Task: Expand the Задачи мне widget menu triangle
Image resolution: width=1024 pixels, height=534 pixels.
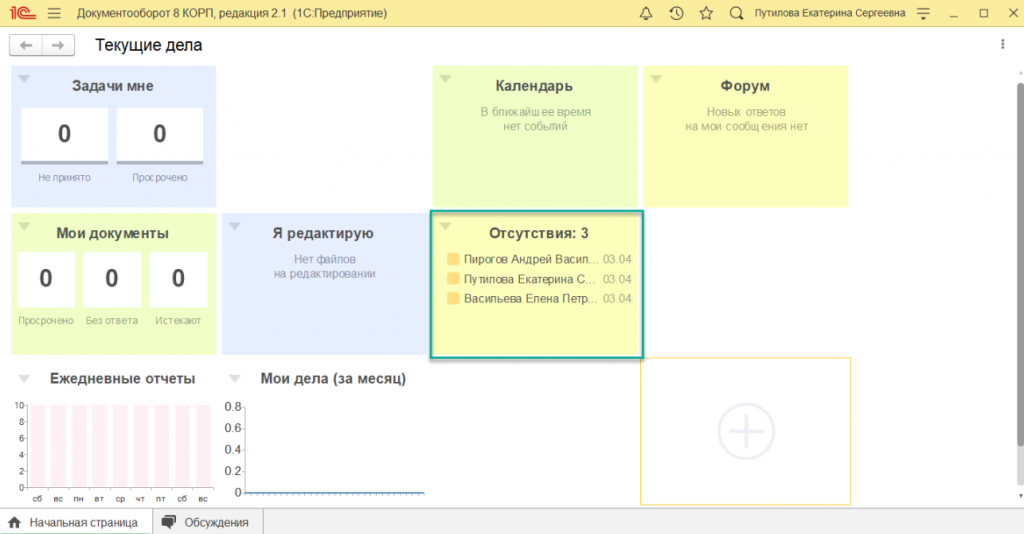Action: [25, 79]
